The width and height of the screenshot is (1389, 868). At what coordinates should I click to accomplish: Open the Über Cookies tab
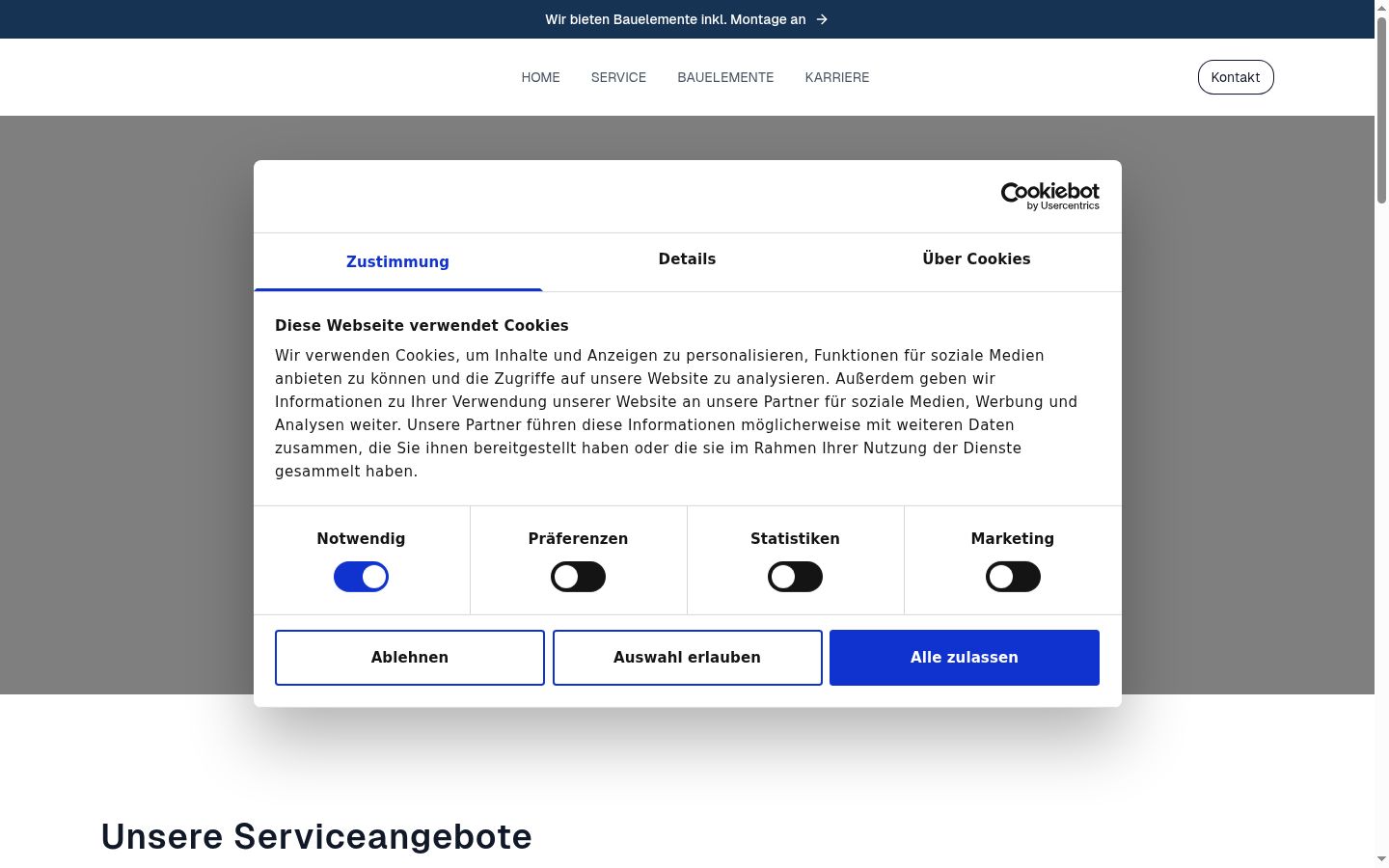(x=976, y=259)
